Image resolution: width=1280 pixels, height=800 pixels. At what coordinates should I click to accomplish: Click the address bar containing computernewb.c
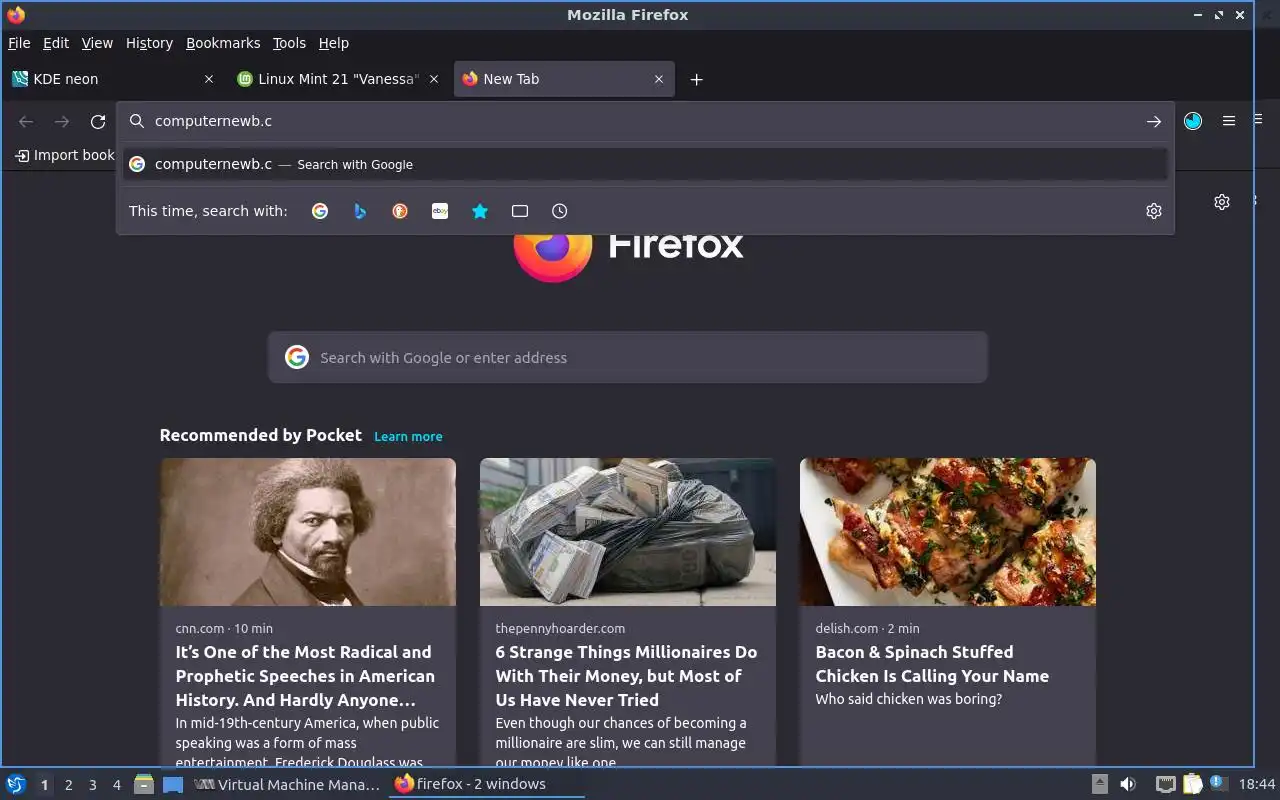(x=645, y=121)
